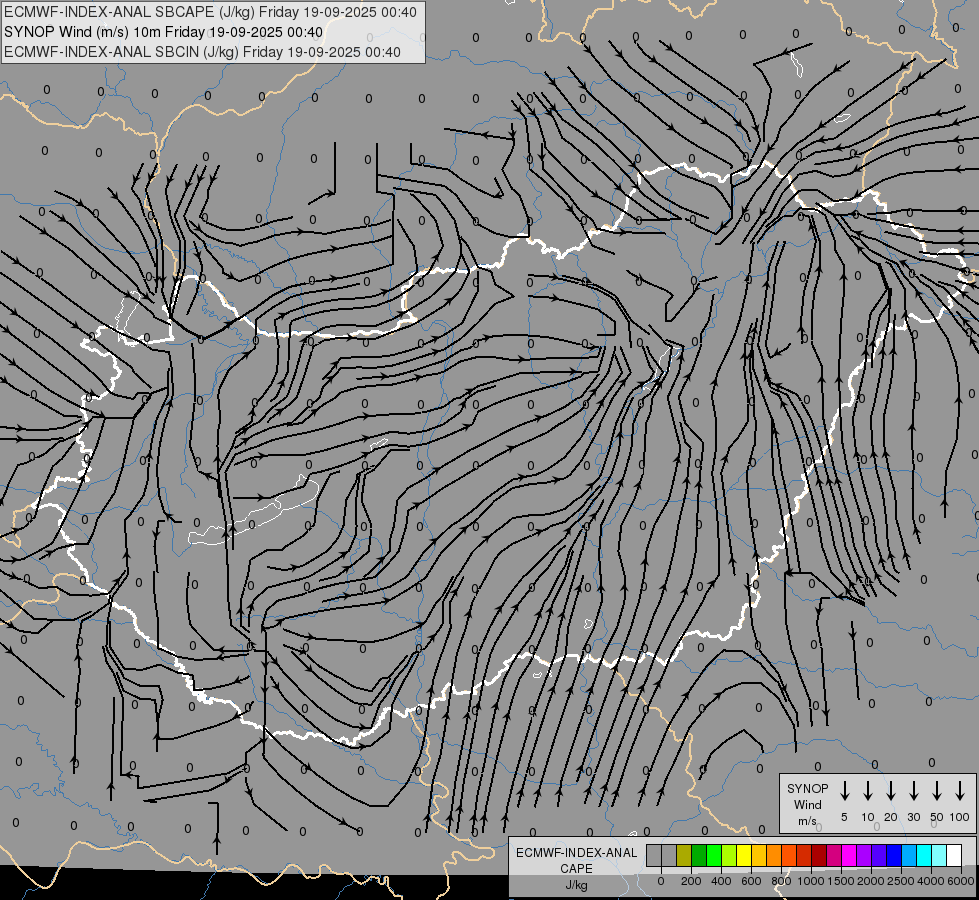Viewport: 979px width, 900px height.
Task: Select the bright green CAPE legend swatch
Action: pos(714,855)
